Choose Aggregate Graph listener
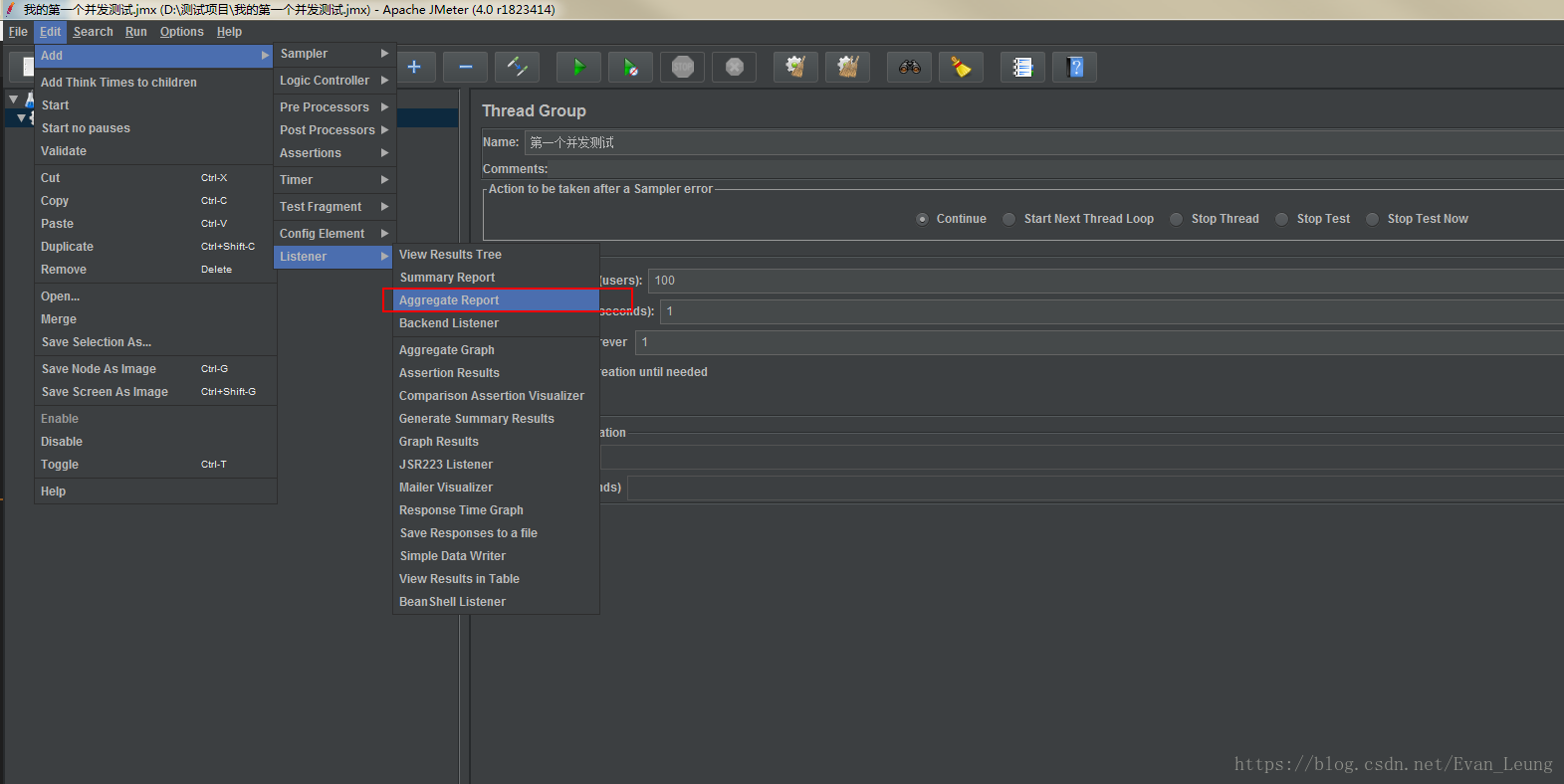Viewport: 1564px width, 784px height. coord(496,350)
